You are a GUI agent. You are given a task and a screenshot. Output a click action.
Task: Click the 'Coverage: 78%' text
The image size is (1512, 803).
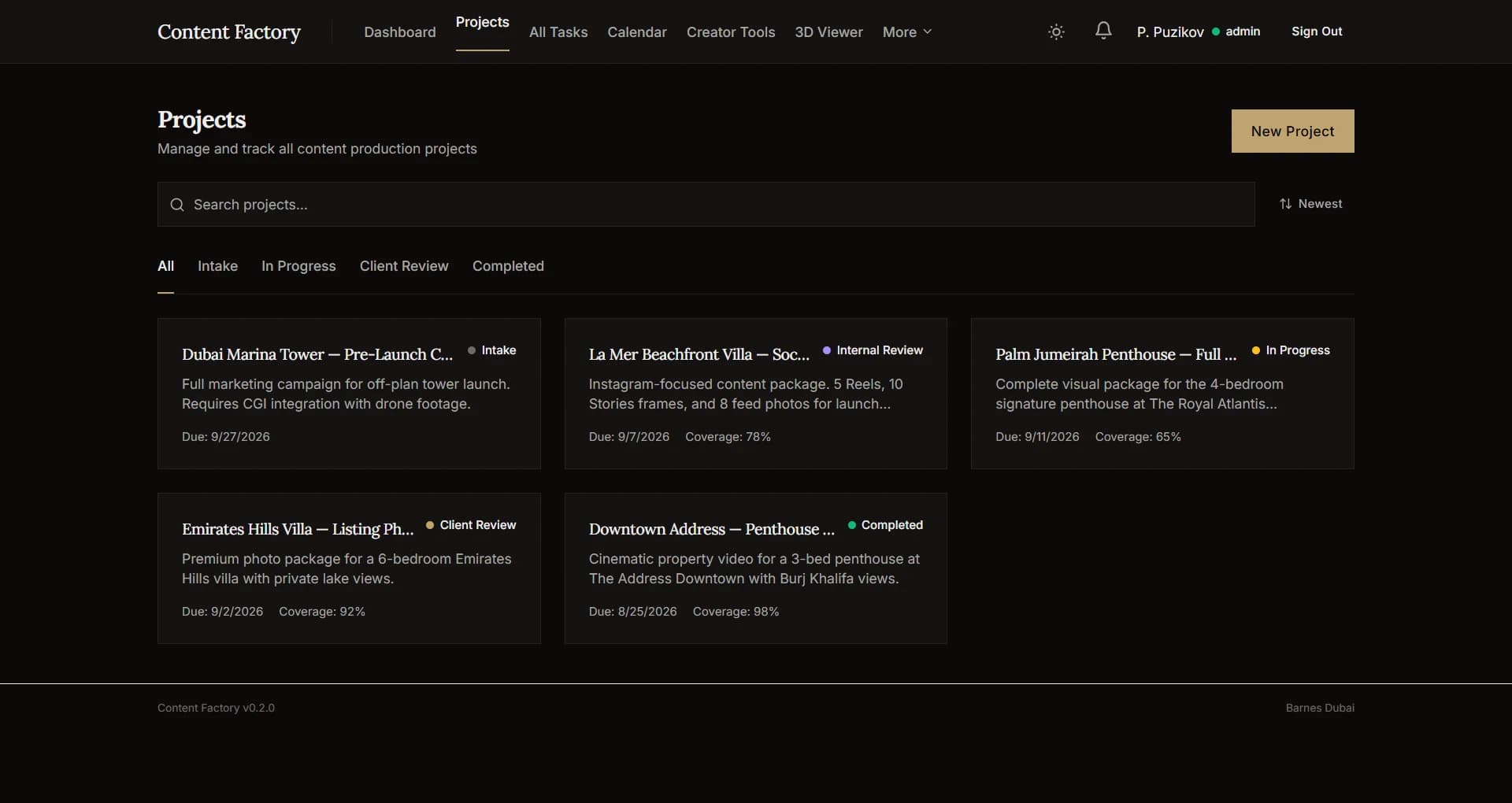point(728,437)
